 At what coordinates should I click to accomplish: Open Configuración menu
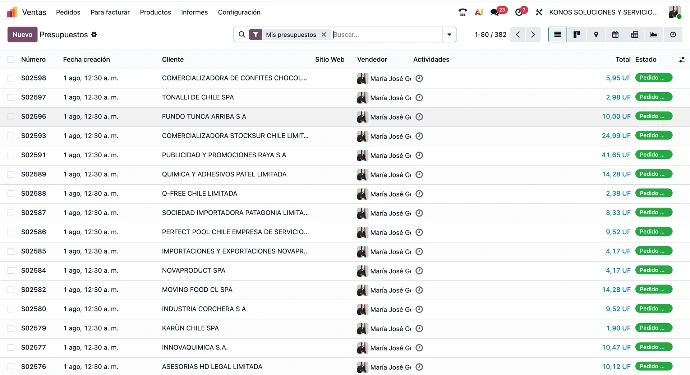point(239,12)
